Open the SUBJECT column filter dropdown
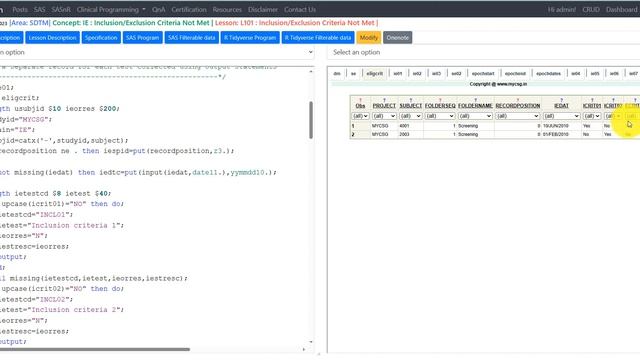Image resolution: width=640 pixels, height=360 pixels. click(x=411, y=116)
